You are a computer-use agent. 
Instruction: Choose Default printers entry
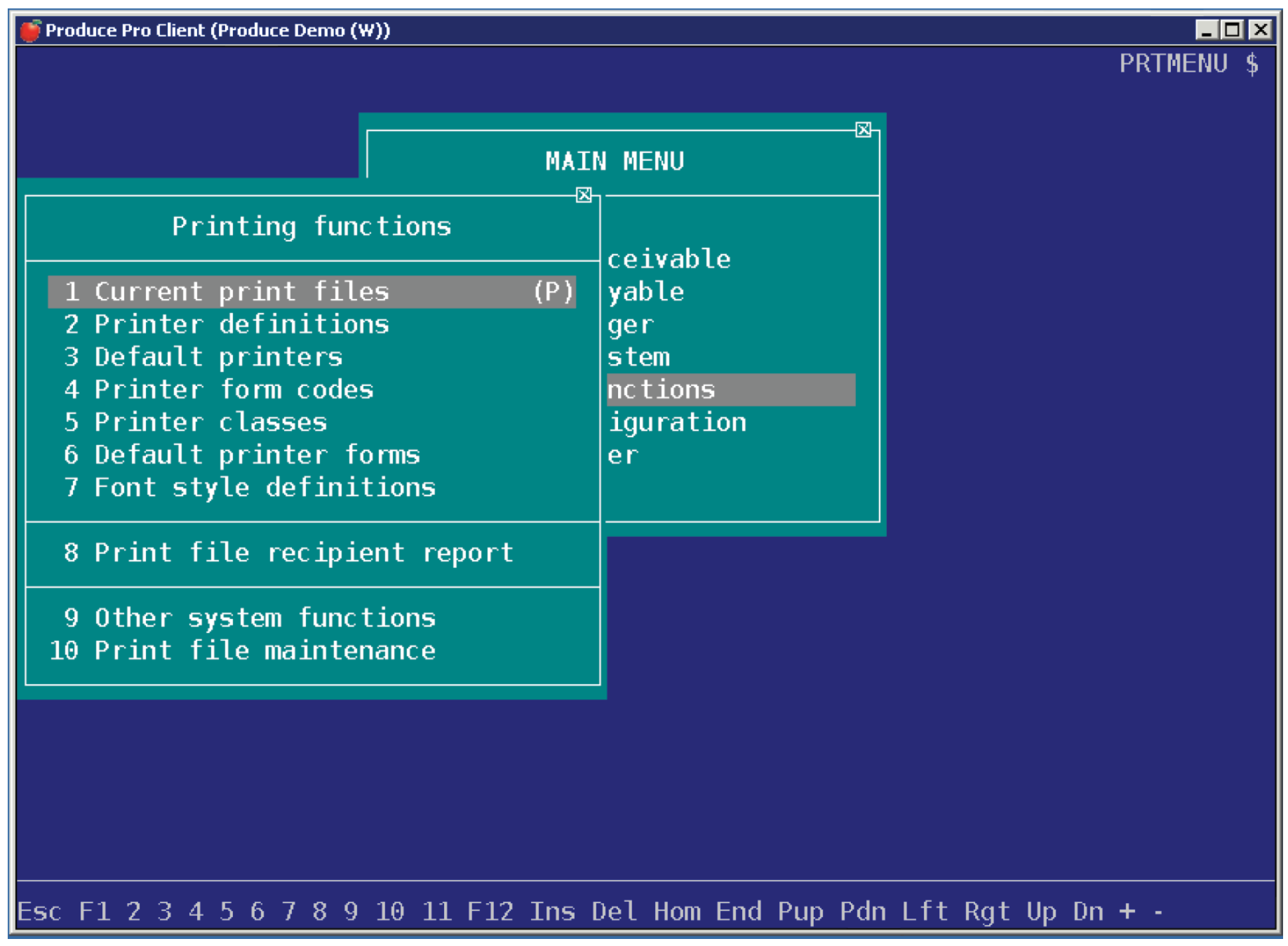203,357
